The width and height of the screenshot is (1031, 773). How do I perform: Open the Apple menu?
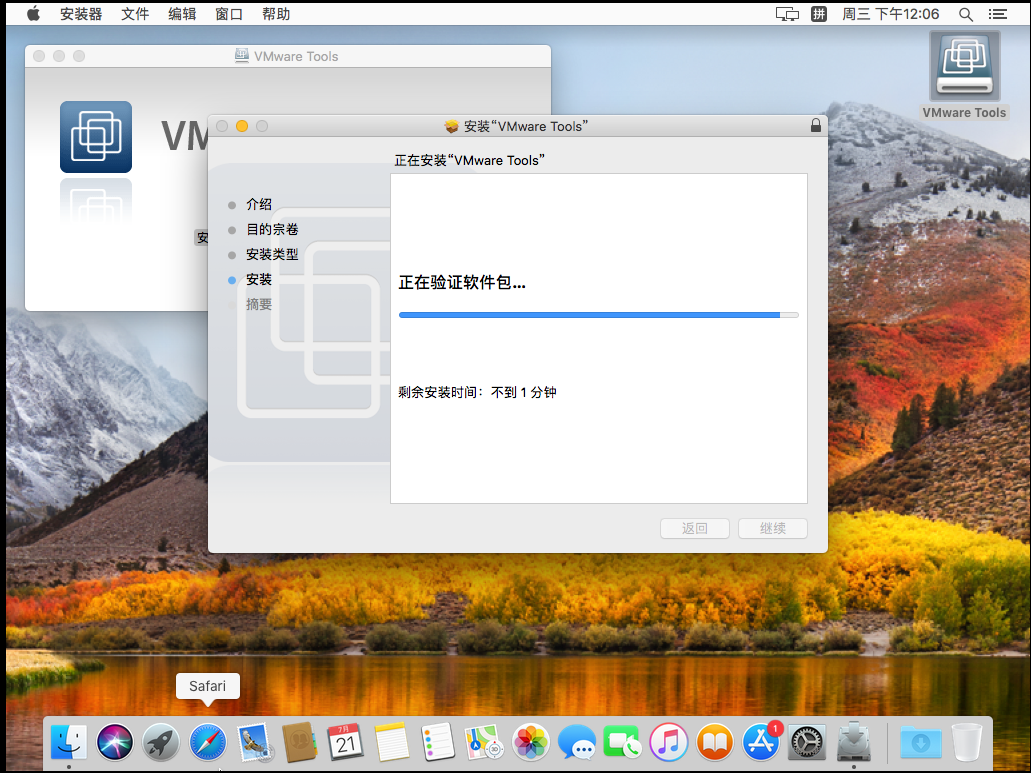coord(33,14)
